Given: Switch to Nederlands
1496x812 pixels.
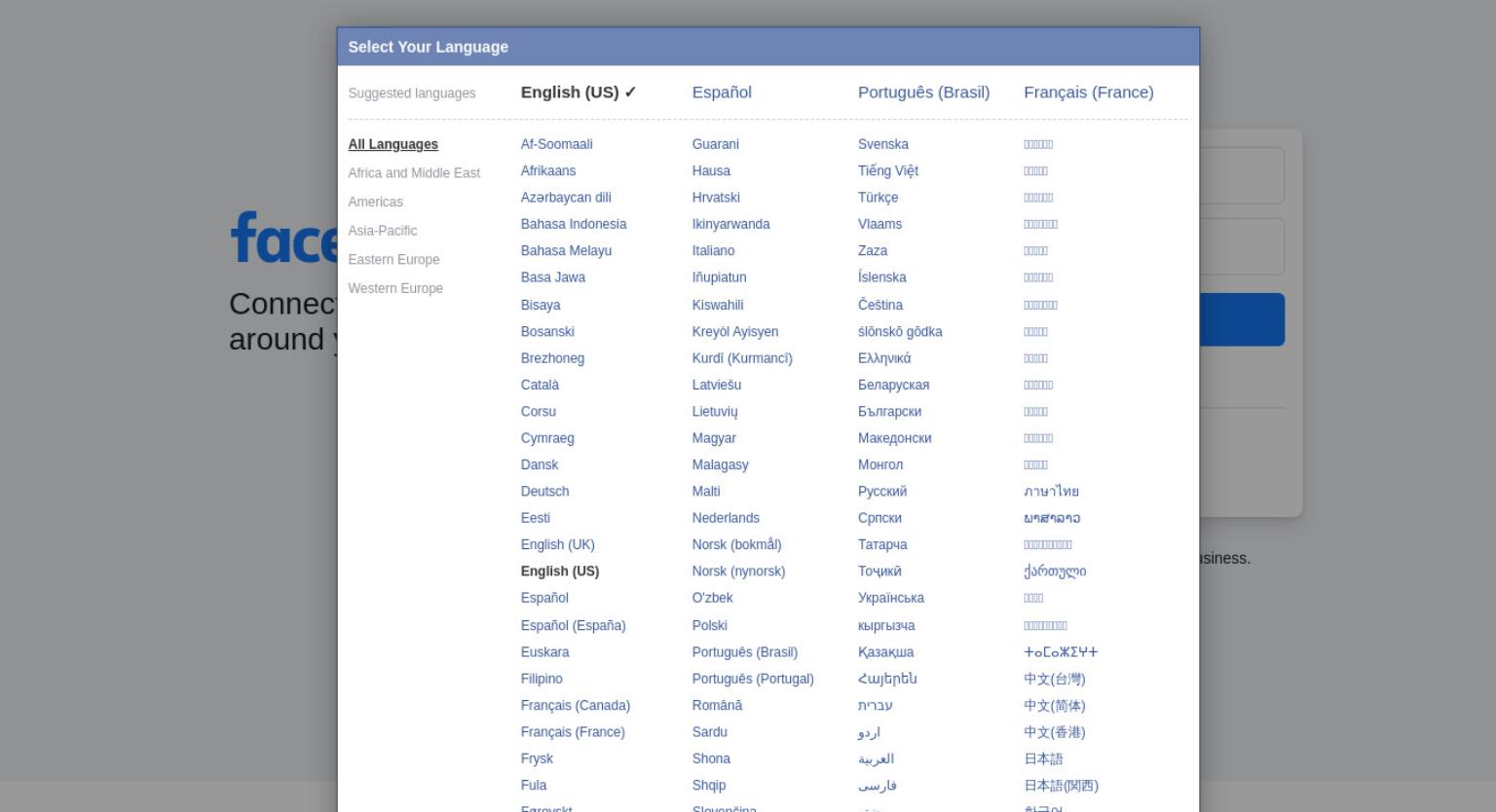Looking at the screenshot, I should (726, 518).
